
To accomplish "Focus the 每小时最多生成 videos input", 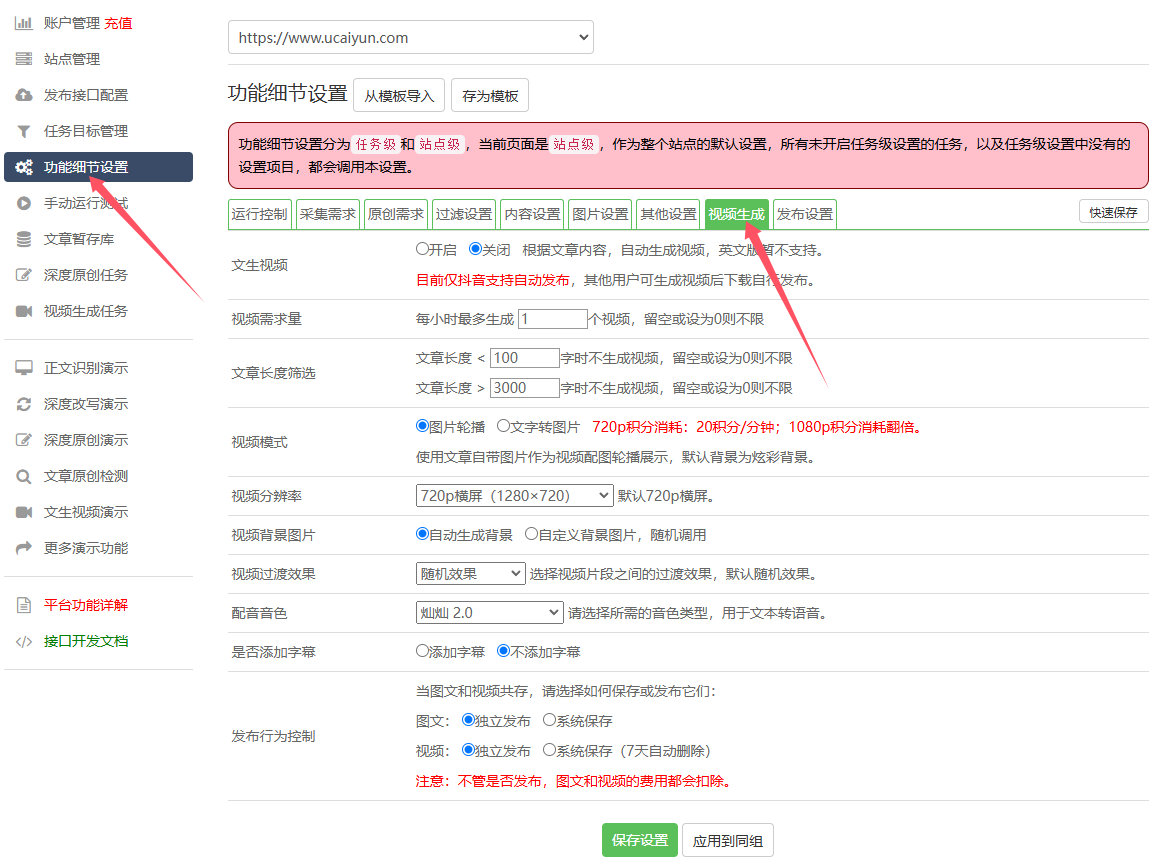I will tap(553, 319).
